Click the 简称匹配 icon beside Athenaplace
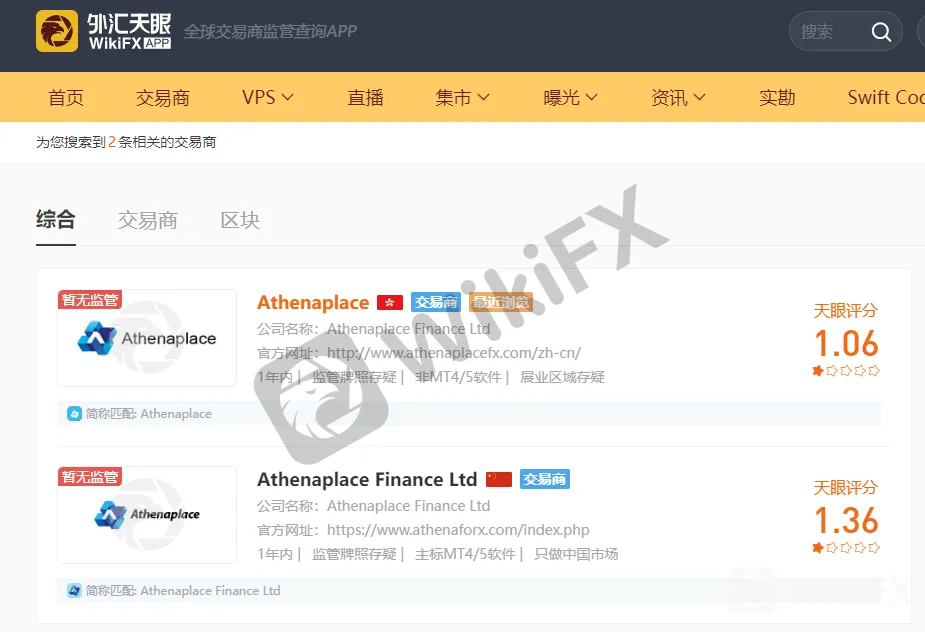This screenshot has height=632, width=925. pyautogui.click(x=74, y=414)
